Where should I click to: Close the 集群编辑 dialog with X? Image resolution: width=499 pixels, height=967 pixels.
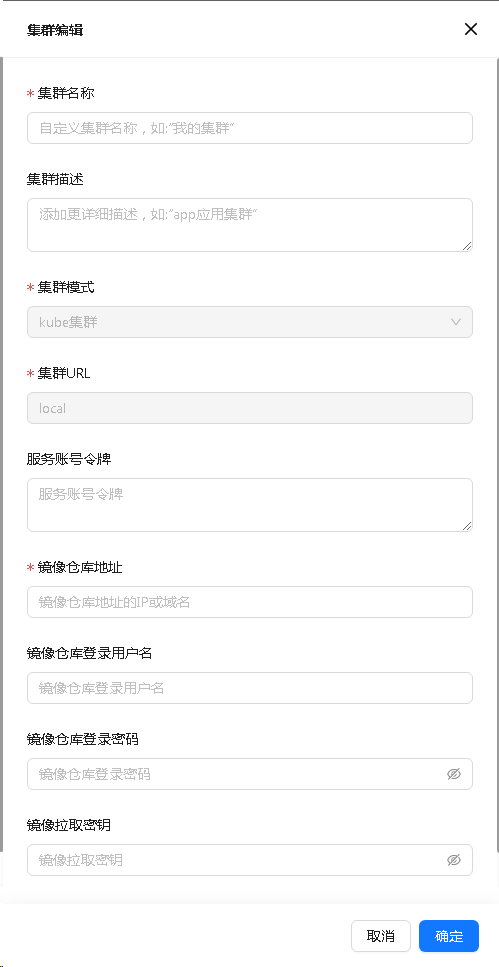pyautogui.click(x=471, y=29)
